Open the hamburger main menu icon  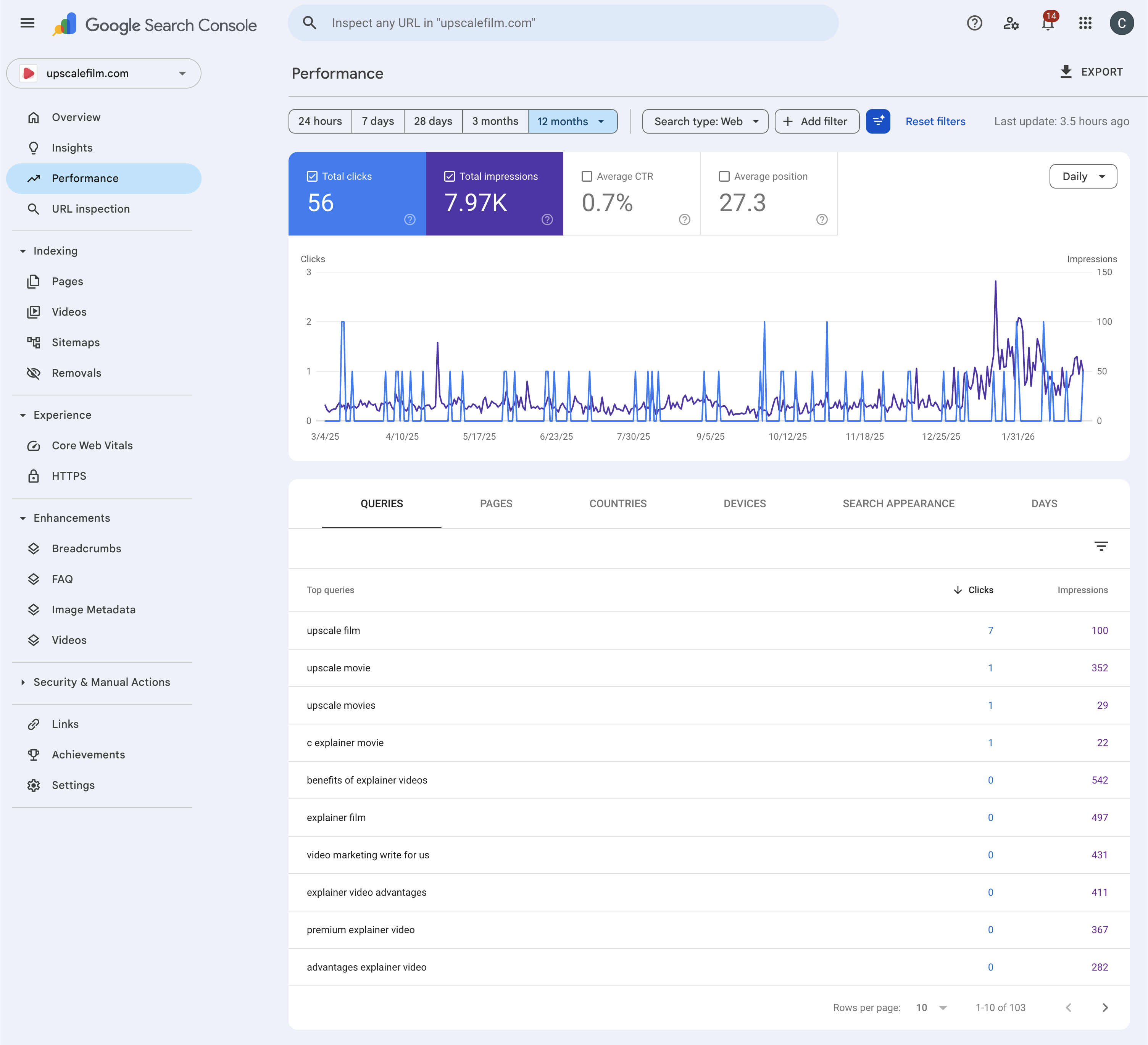(27, 23)
